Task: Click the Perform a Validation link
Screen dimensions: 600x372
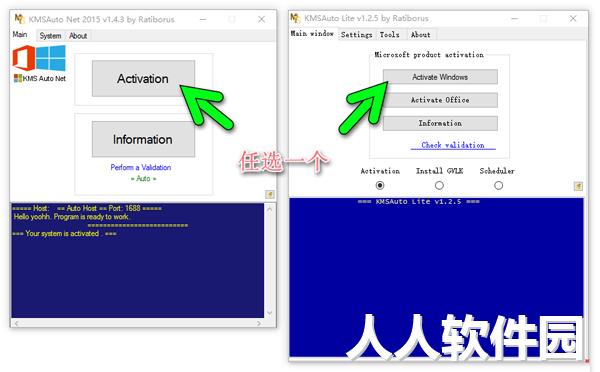Action: [x=141, y=167]
